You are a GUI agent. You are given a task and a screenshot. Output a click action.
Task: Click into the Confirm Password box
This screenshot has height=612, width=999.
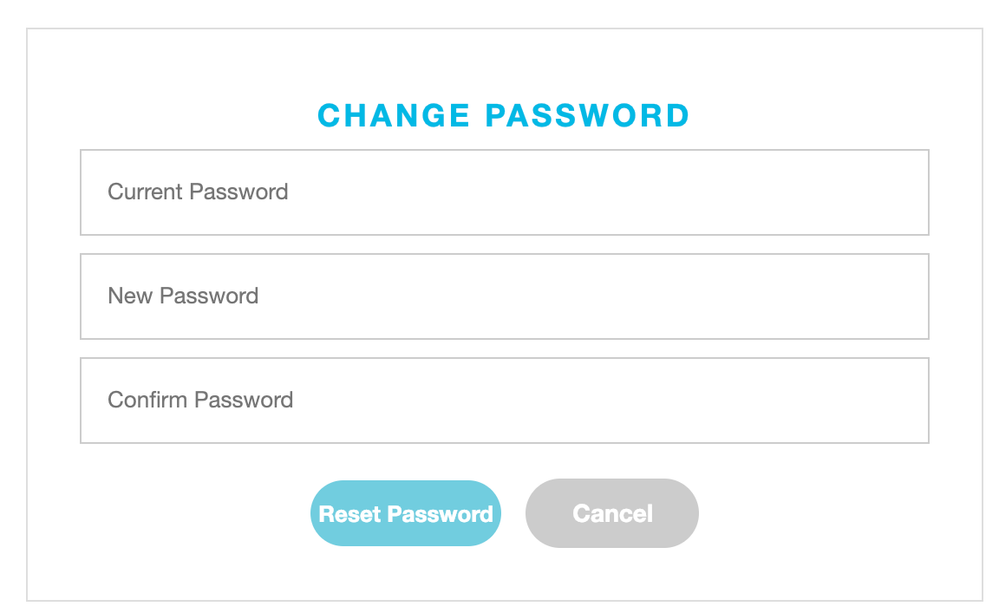[x=504, y=400]
